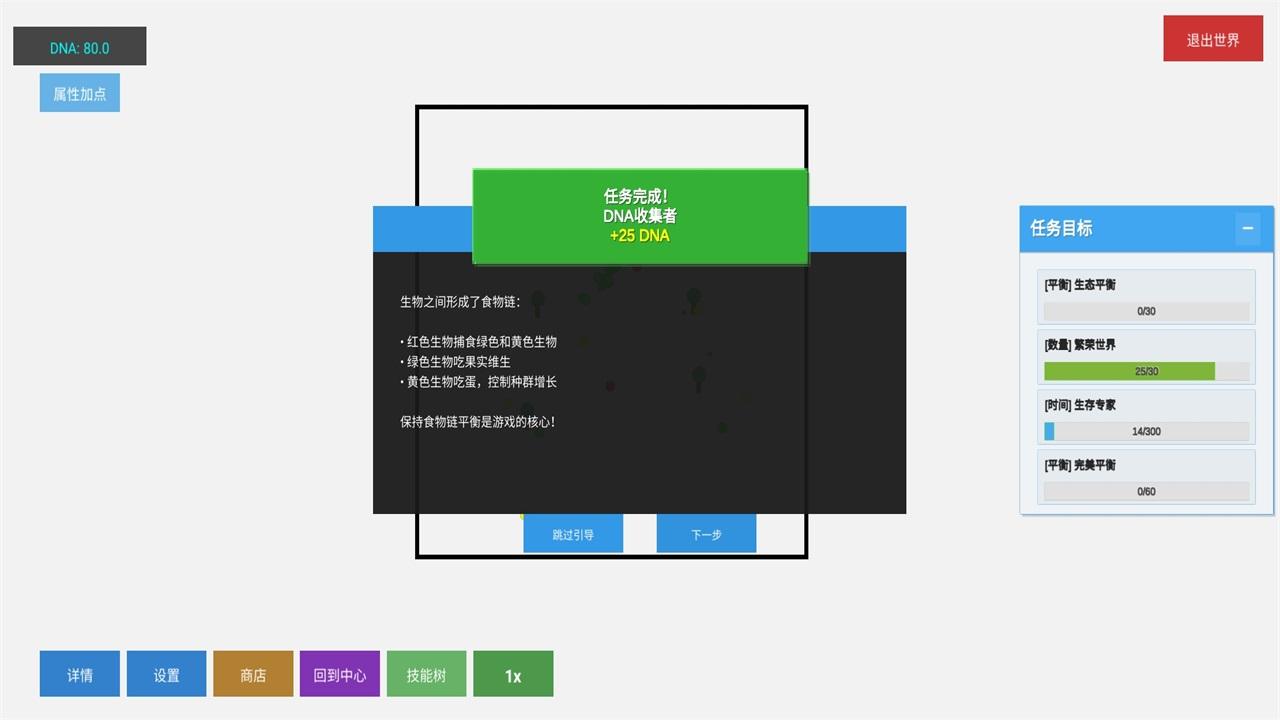Open the 商店 (Shop) panel
1280x720 pixels.
pyautogui.click(x=253, y=673)
